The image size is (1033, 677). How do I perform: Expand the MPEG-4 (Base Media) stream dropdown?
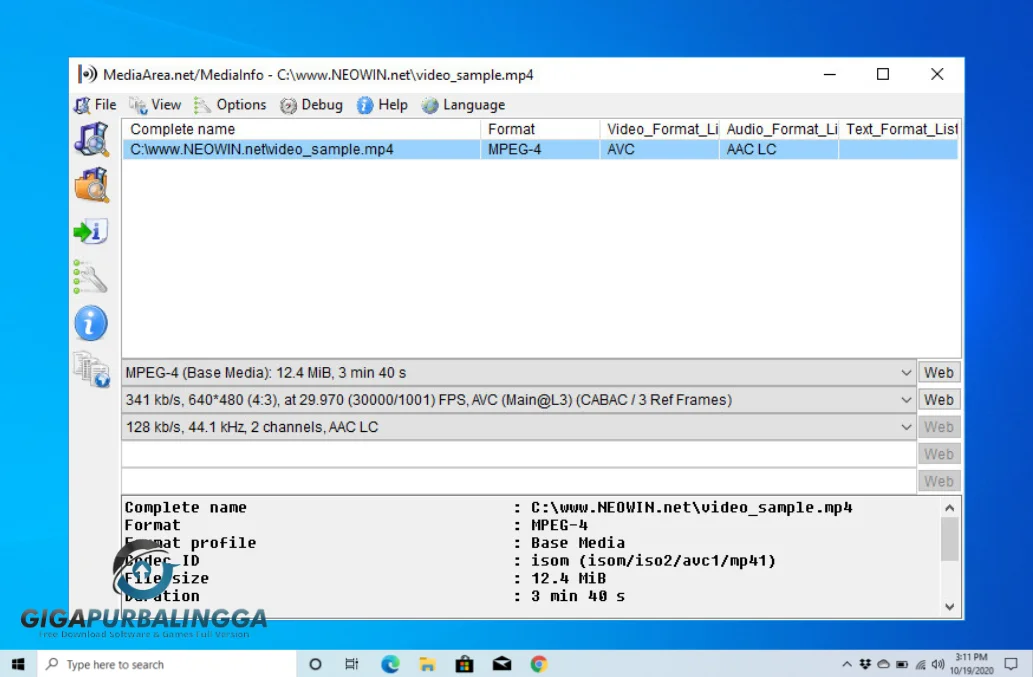coord(906,373)
